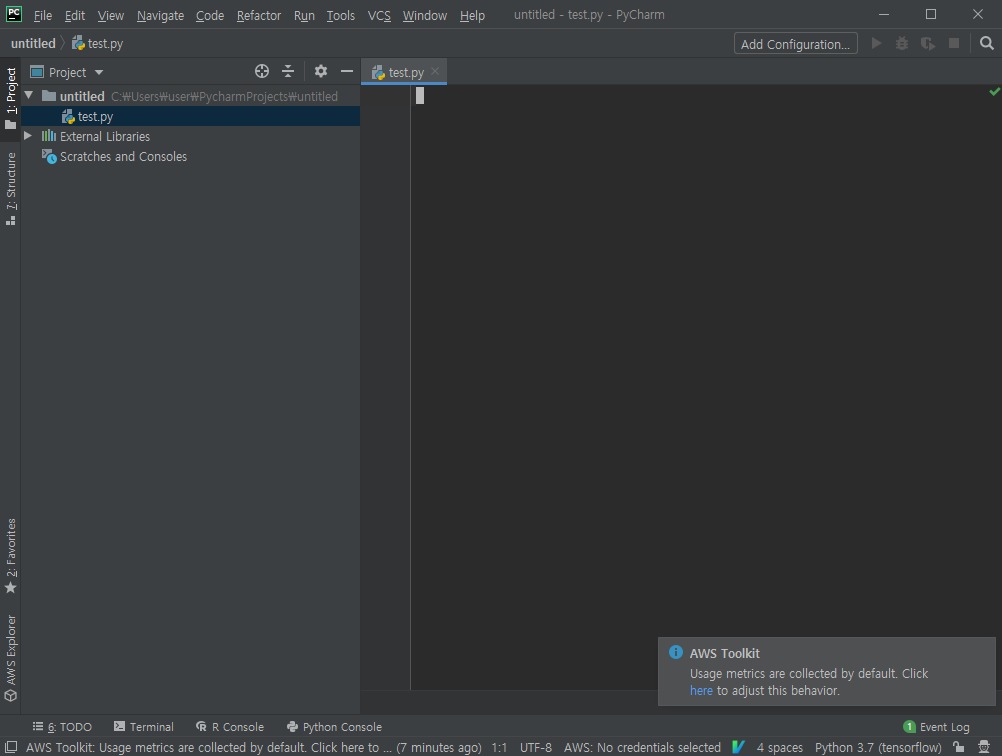This screenshot has height=756, width=1002.
Task: Open the Event Log tool window
Action: coord(936,727)
